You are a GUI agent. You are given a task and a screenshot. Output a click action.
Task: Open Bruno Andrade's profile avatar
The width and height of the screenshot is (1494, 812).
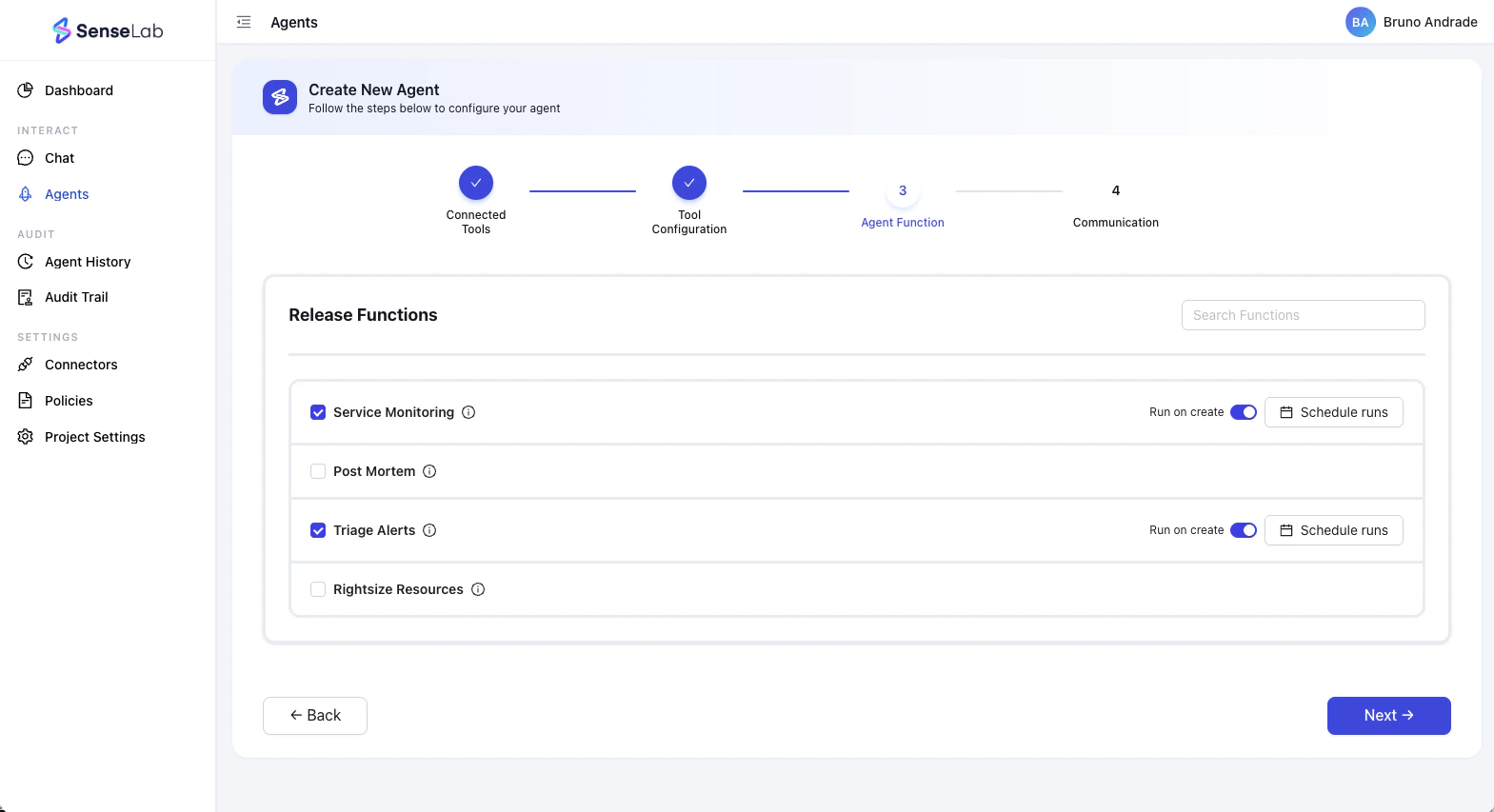point(1360,22)
